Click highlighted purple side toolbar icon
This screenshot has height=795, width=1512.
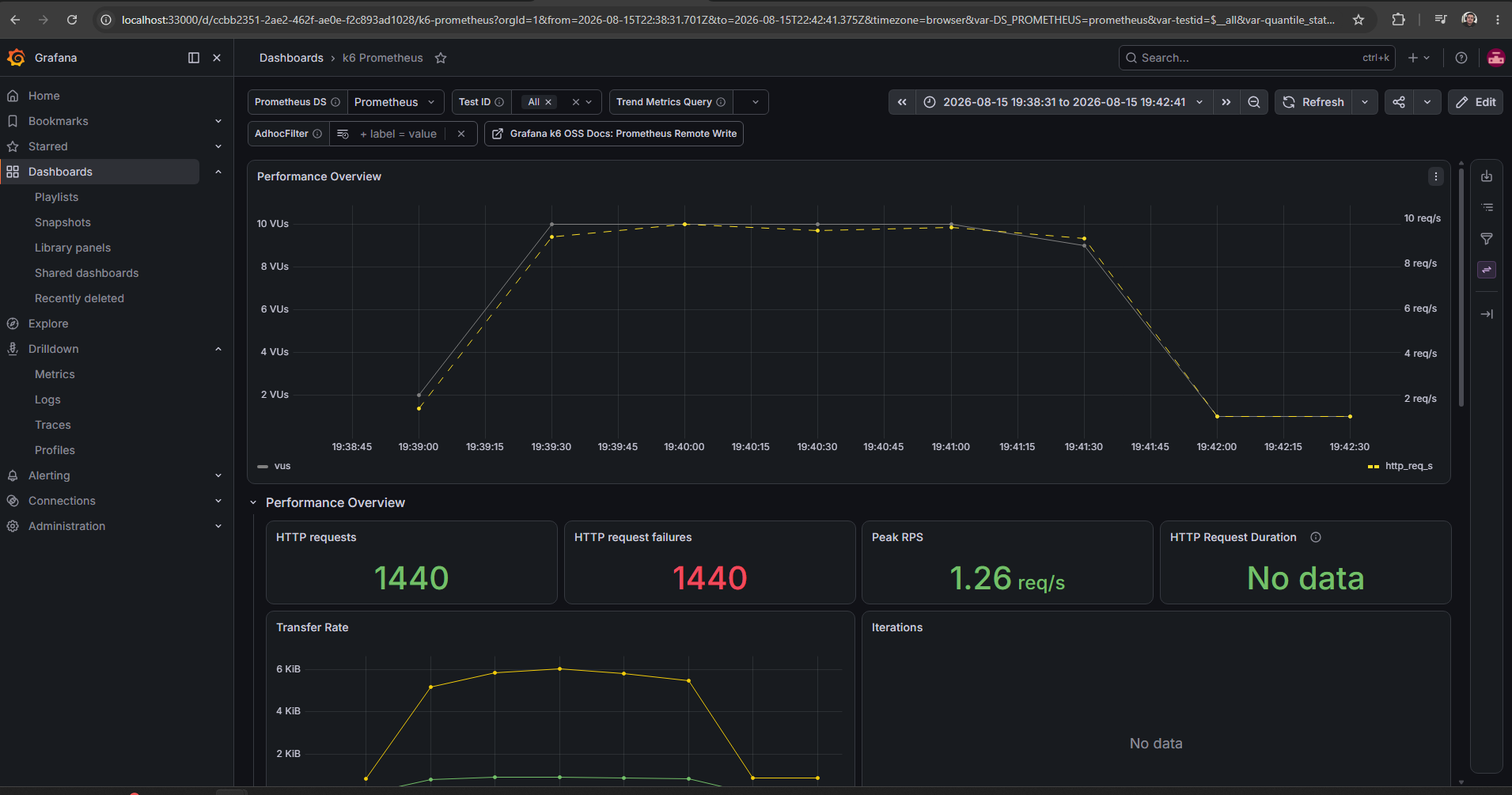(1487, 270)
